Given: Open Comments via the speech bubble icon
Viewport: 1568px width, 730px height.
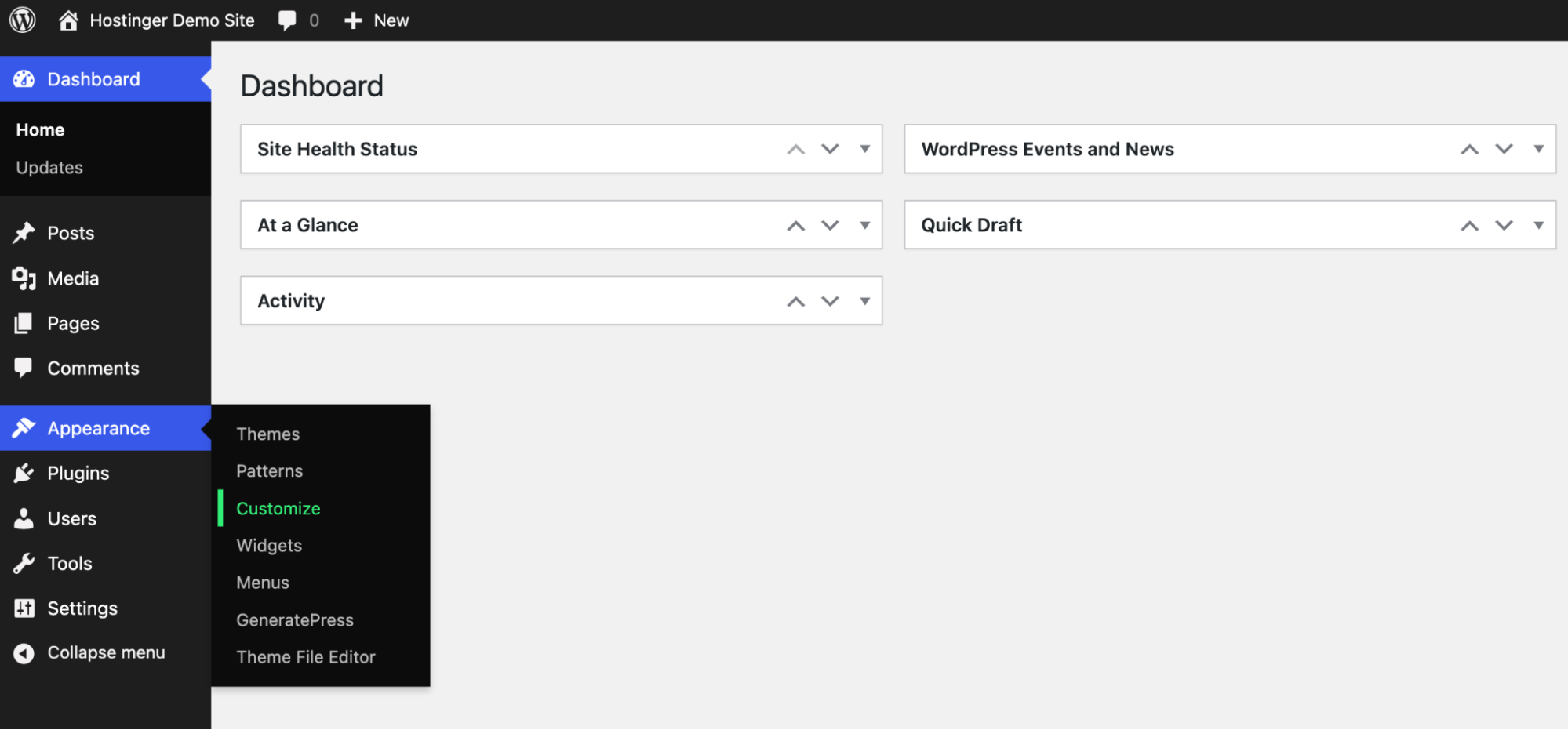Looking at the screenshot, I should coord(24,368).
